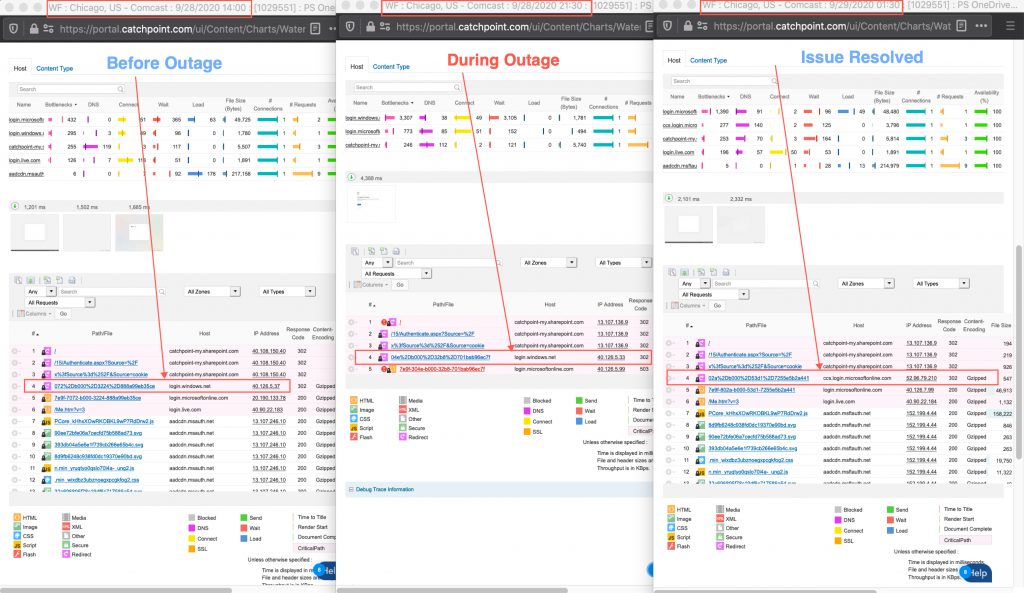Open IP address link 52.96.79.210 in right window
Image resolution: width=1024 pixels, height=593 pixels.
coord(921,378)
